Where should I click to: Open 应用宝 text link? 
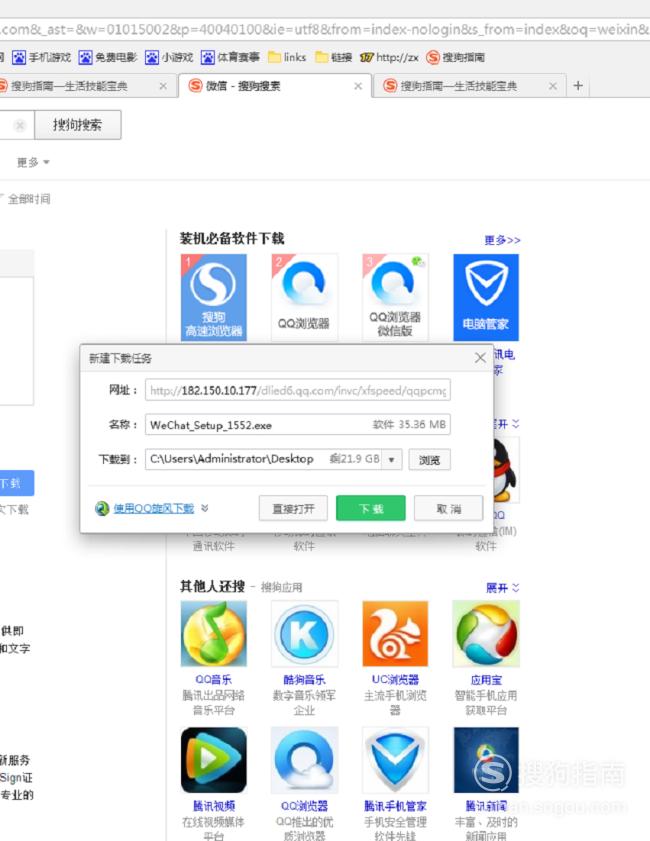(x=486, y=680)
